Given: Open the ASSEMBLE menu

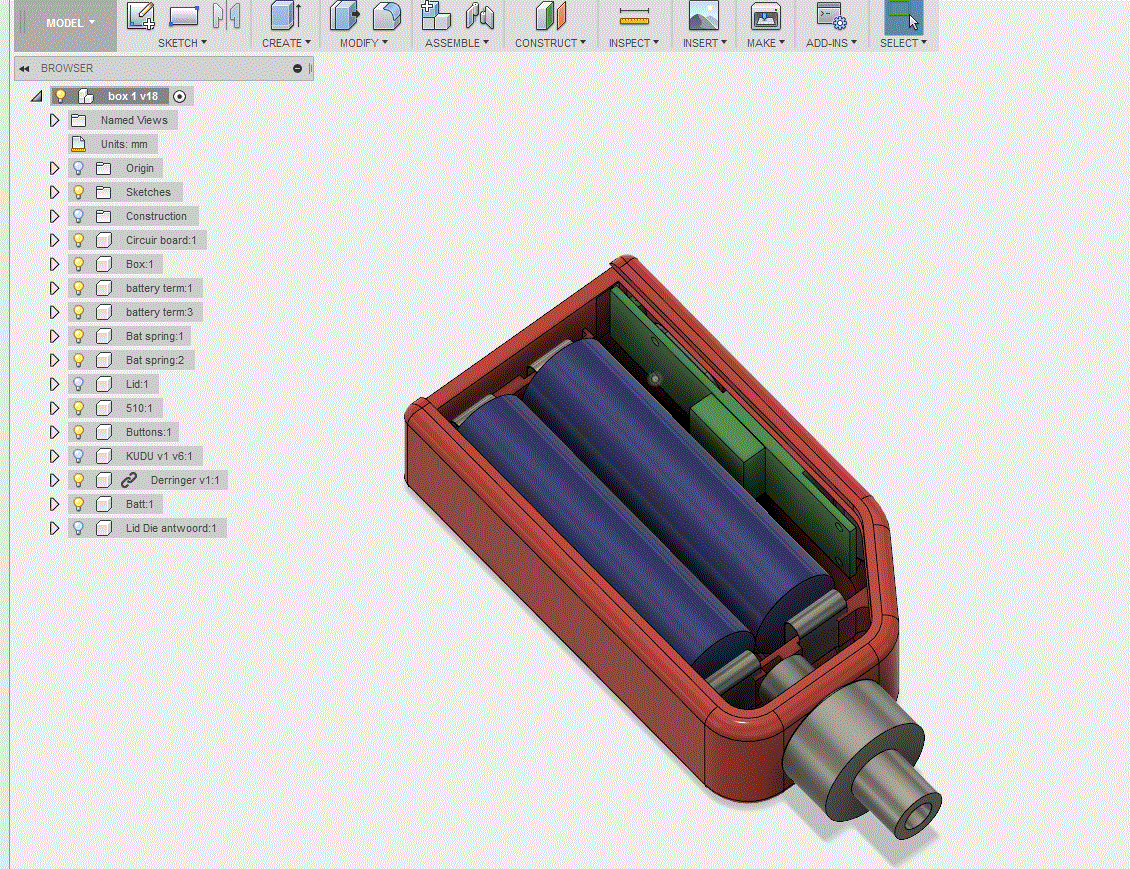Looking at the screenshot, I should point(457,43).
